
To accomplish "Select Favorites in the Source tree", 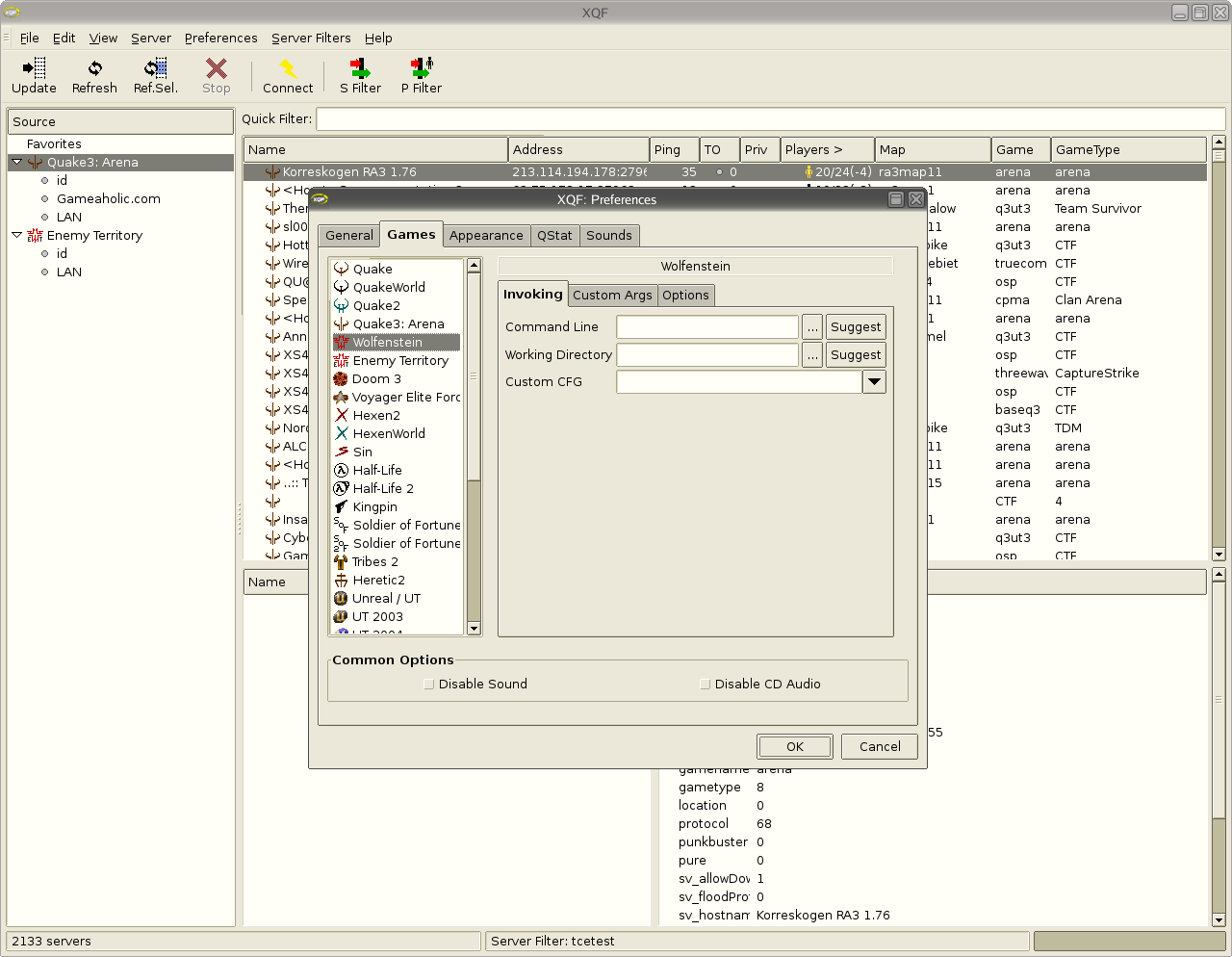I will (x=54, y=143).
